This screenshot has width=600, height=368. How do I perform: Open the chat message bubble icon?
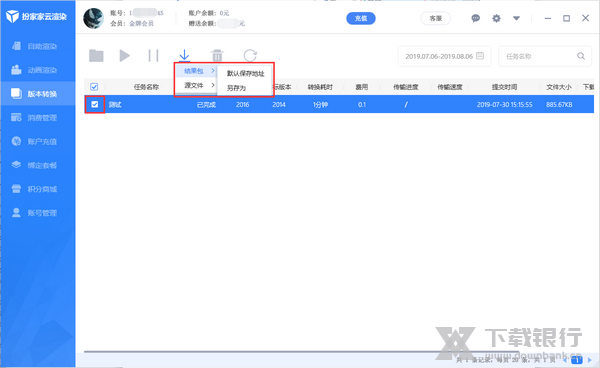pos(476,18)
